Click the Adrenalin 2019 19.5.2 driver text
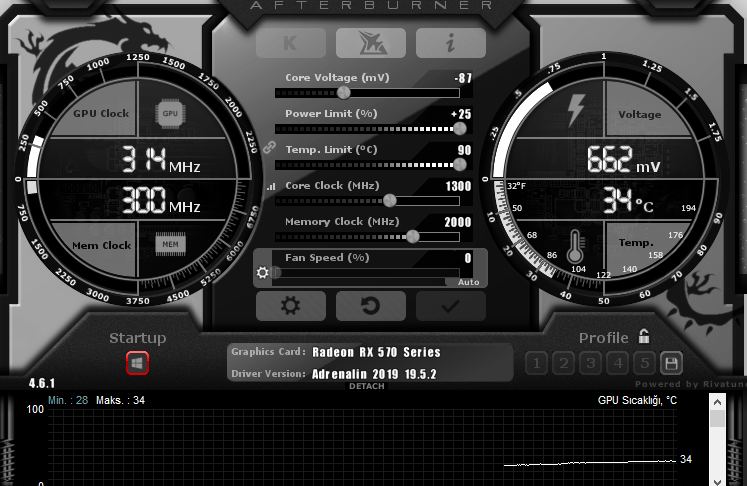Image resolution: width=747 pixels, height=486 pixels. tap(374, 374)
